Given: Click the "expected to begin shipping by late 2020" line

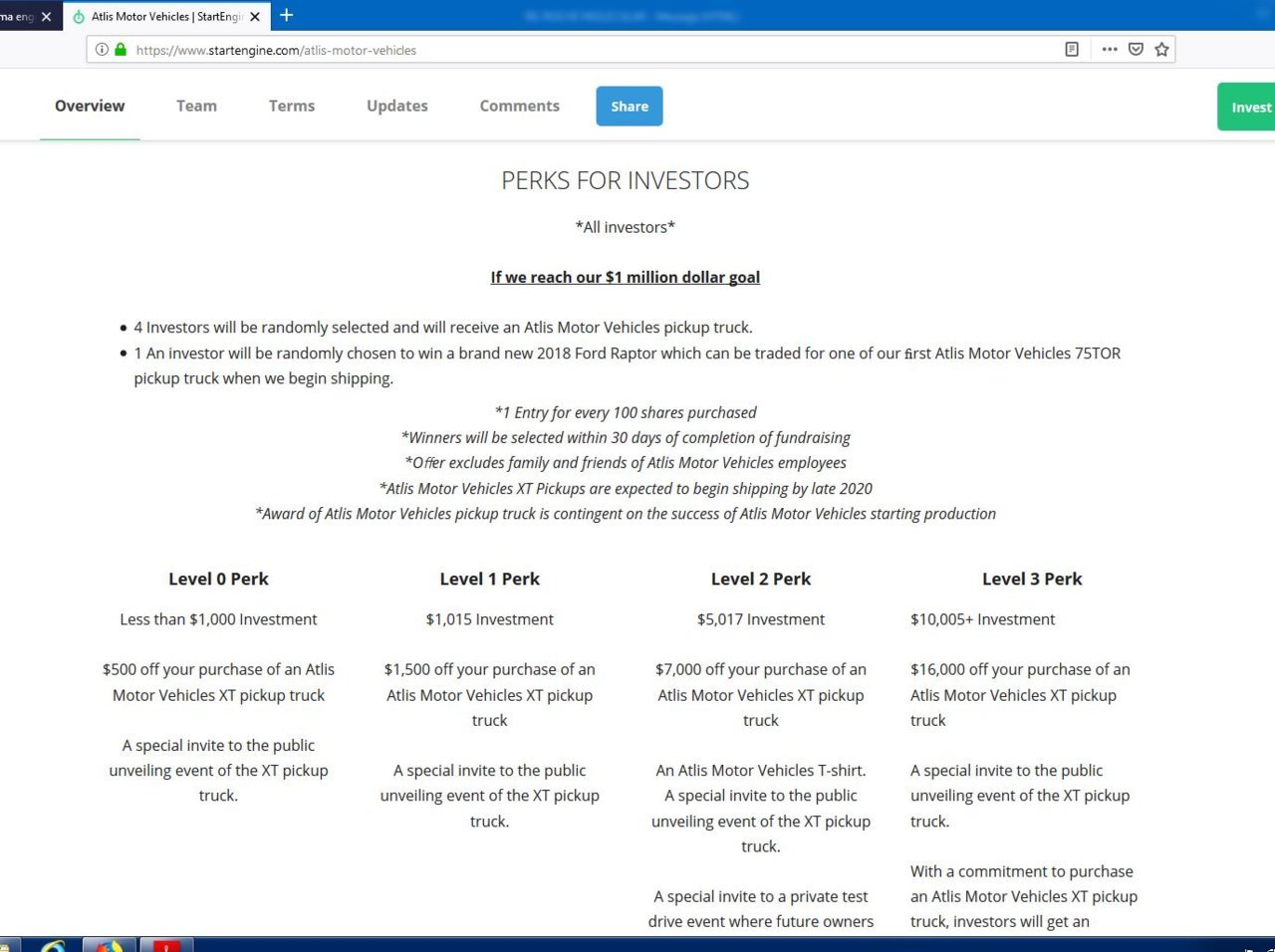Looking at the screenshot, I should point(626,488).
